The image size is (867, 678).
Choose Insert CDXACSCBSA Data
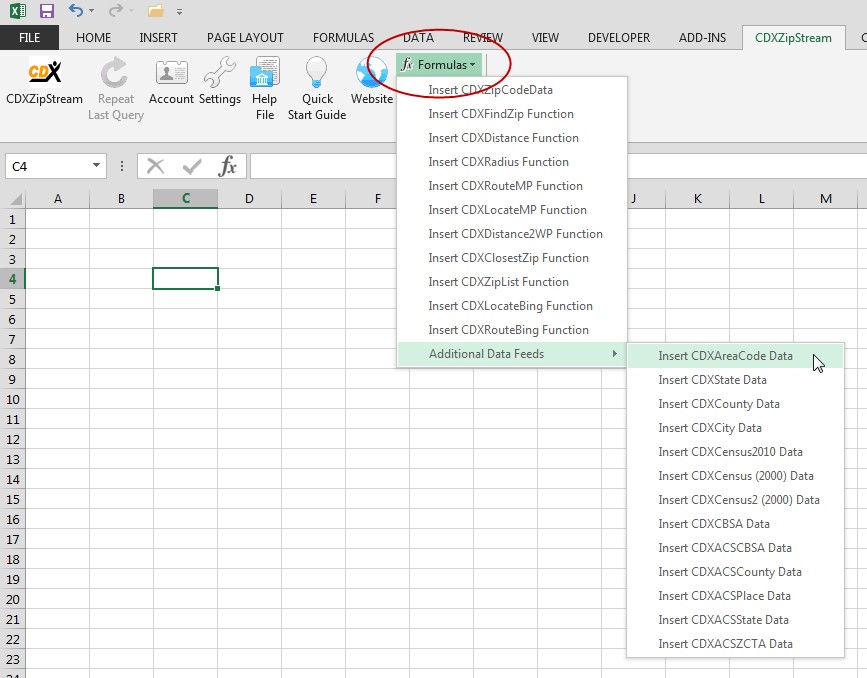(735, 548)
